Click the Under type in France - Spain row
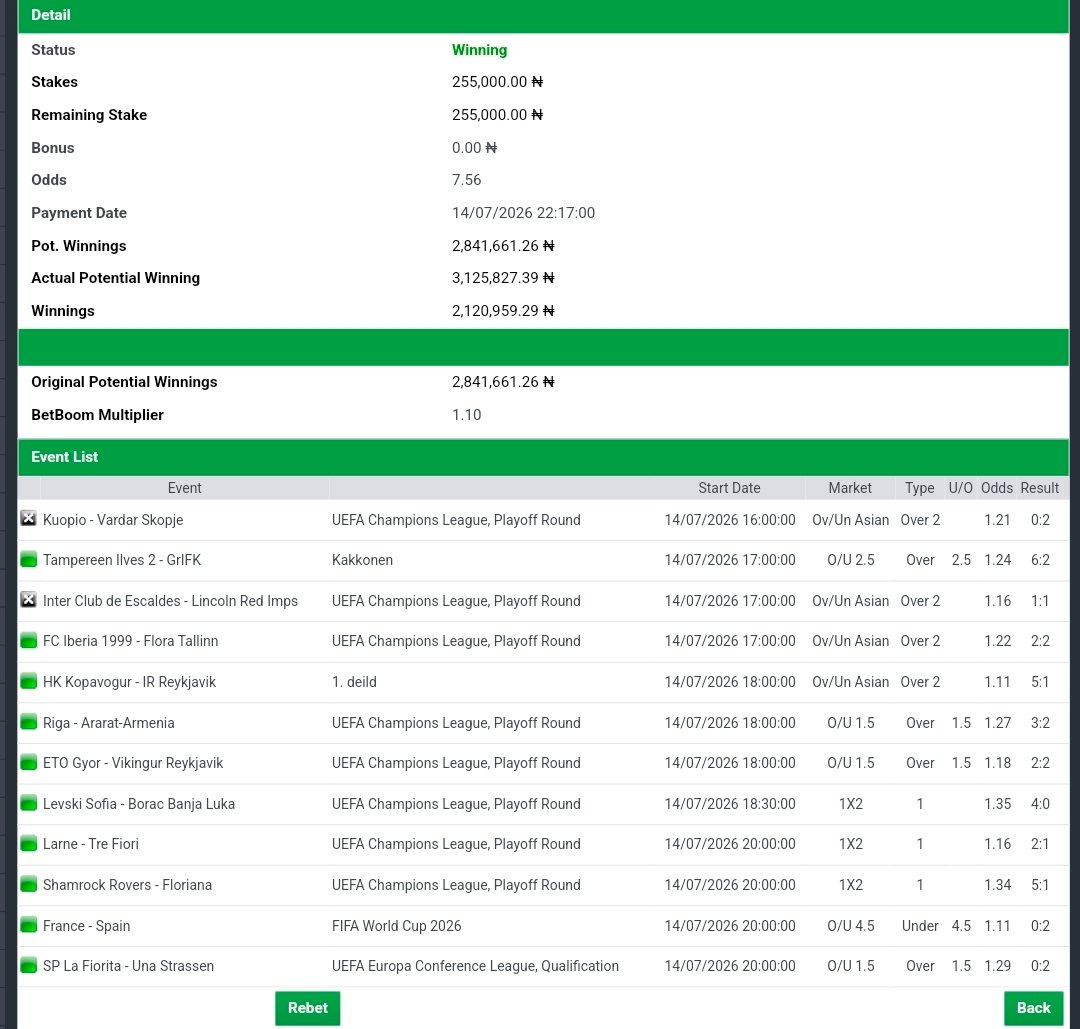Screen dimensions: 1080x1029 click(920, 926)
